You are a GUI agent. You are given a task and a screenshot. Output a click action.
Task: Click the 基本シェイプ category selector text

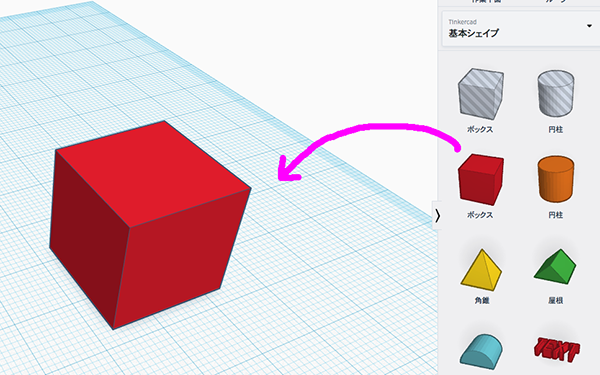click(x=473, y=33)
